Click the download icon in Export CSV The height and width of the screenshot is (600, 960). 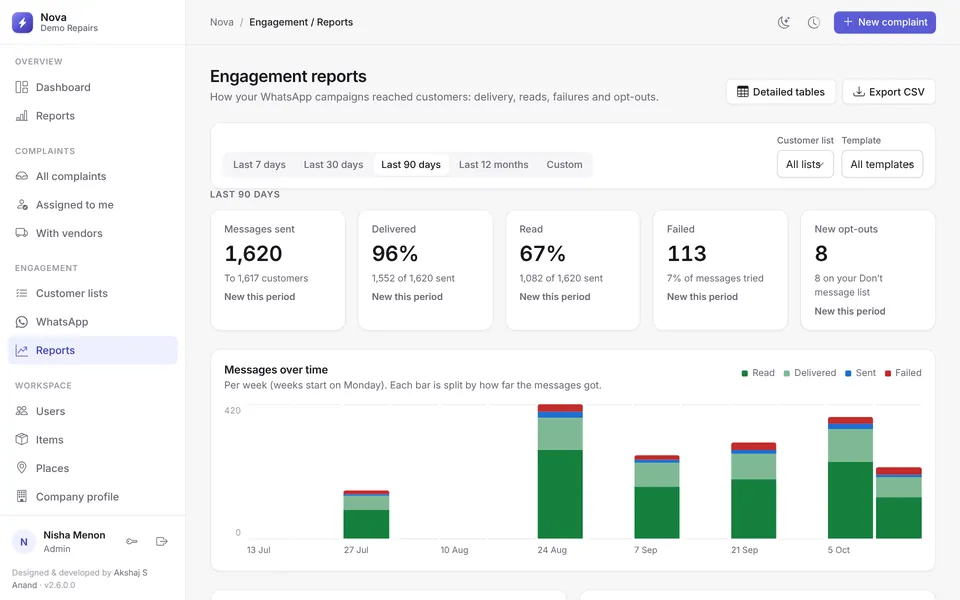pyautogui.click(x=859, y=92)
